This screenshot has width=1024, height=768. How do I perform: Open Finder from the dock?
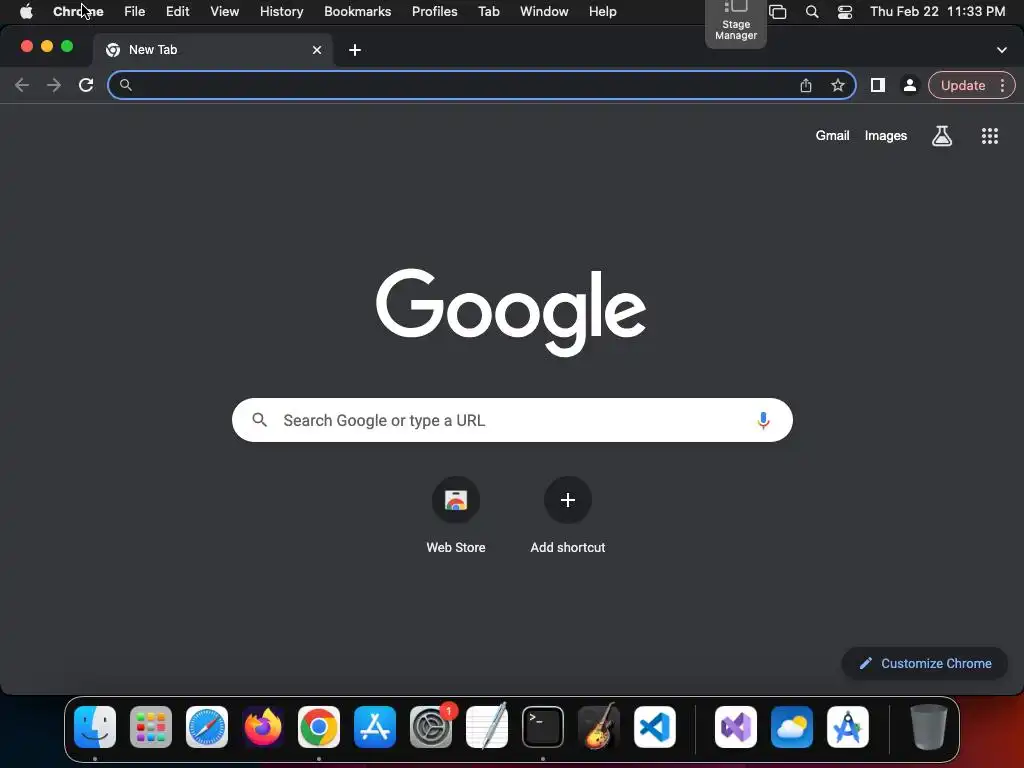tap(95, 726)
